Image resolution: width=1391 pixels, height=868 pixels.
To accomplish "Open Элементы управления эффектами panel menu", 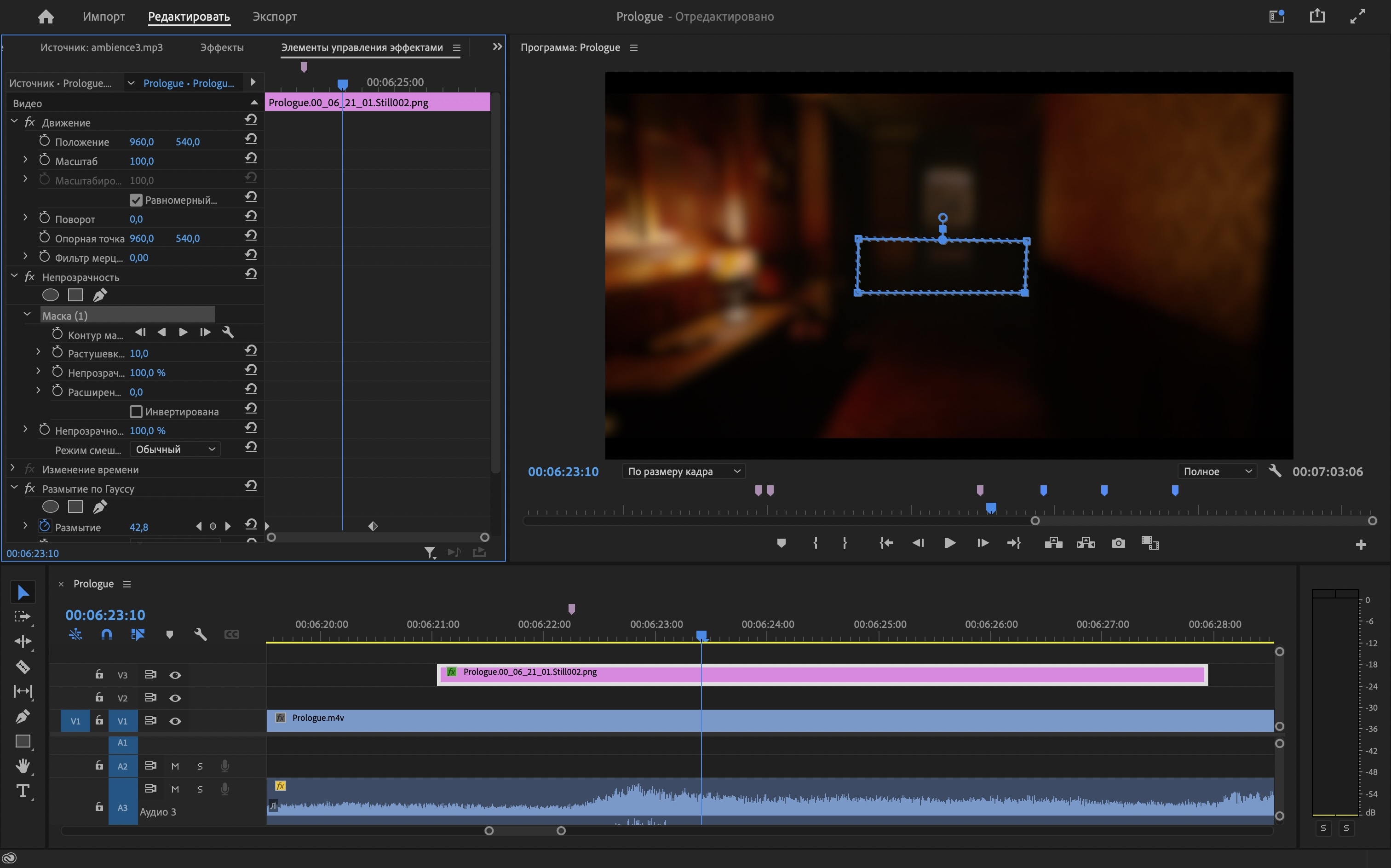I will coord(456,48).
